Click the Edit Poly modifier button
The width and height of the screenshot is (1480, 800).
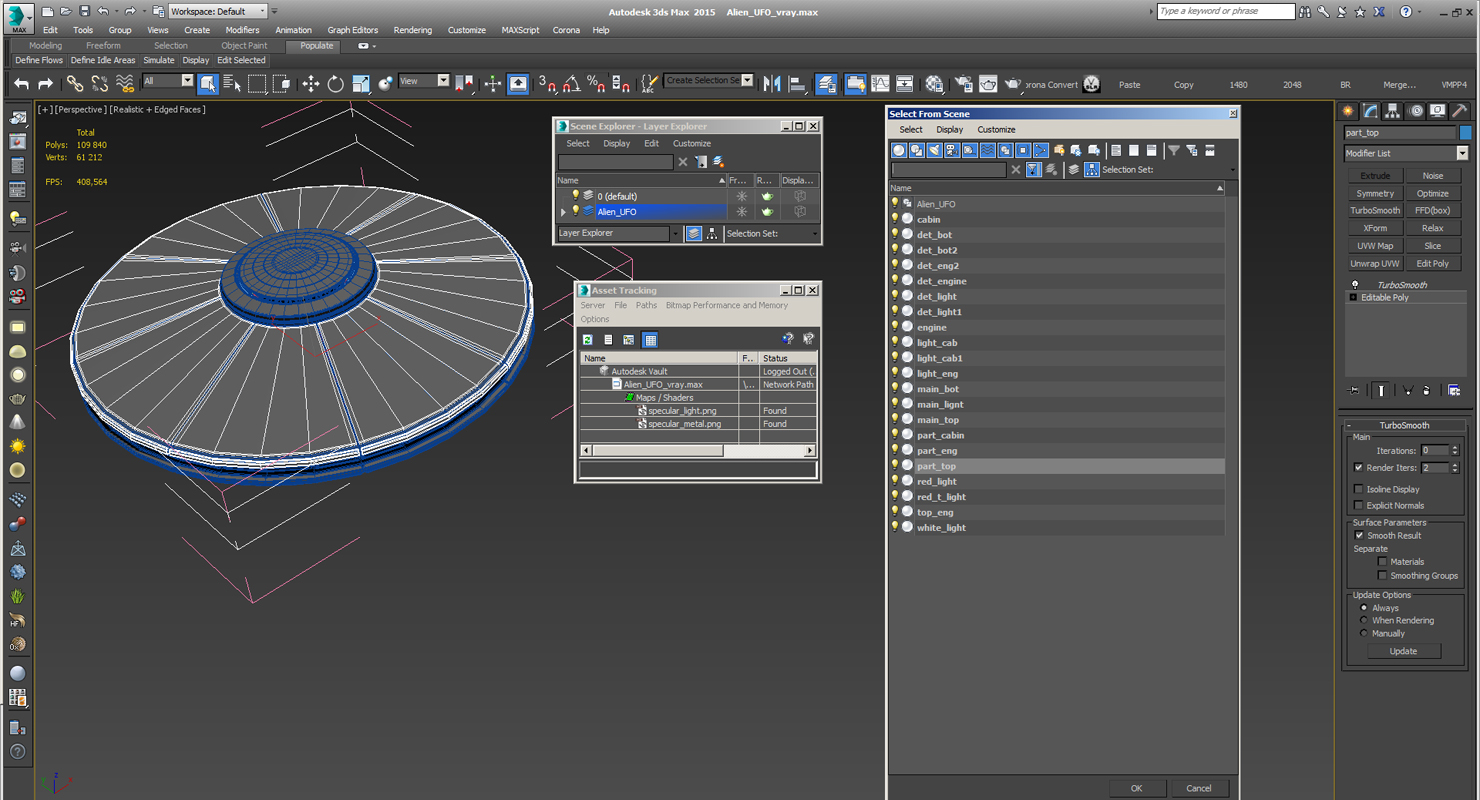pyautogui.click(x=1432, y=263)
